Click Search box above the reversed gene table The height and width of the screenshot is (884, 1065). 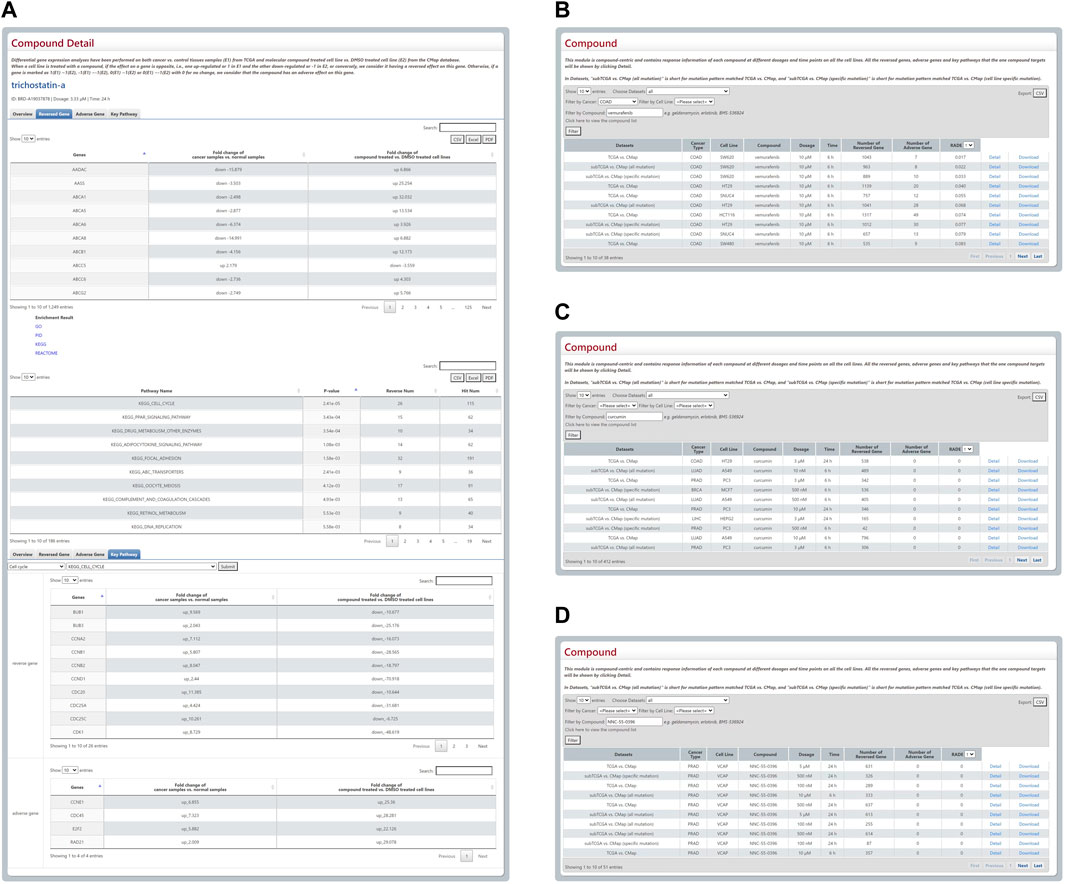tap(467, 128)
